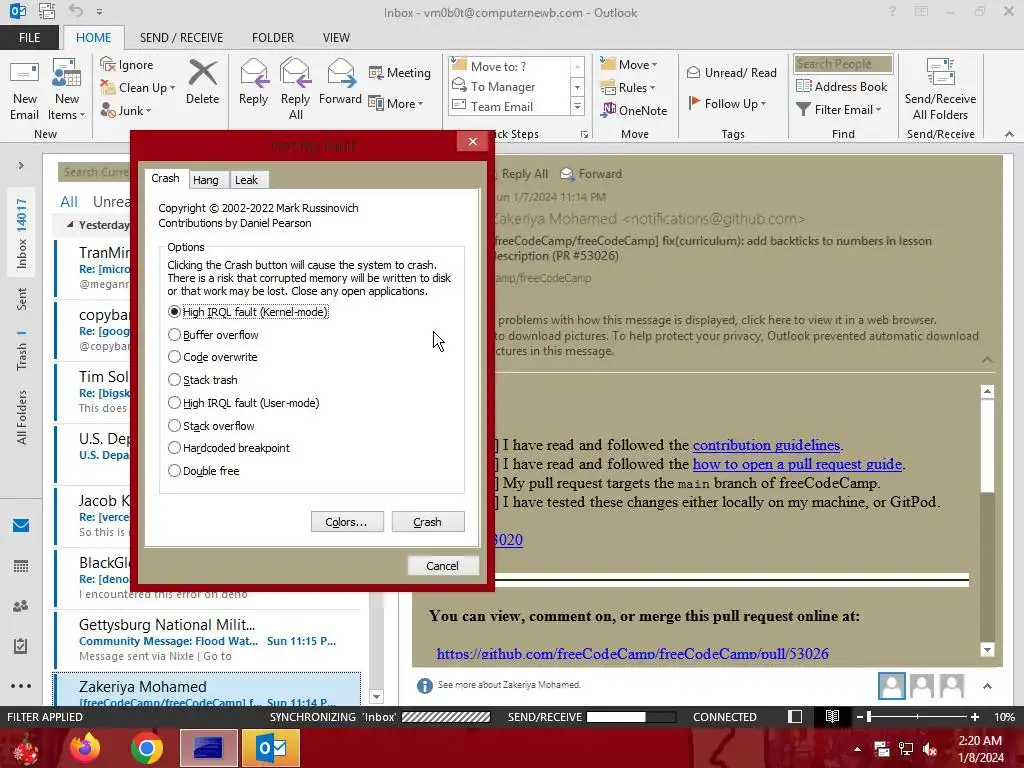Select High IRQL fault (Kernel-mode) option

point(248,312)
